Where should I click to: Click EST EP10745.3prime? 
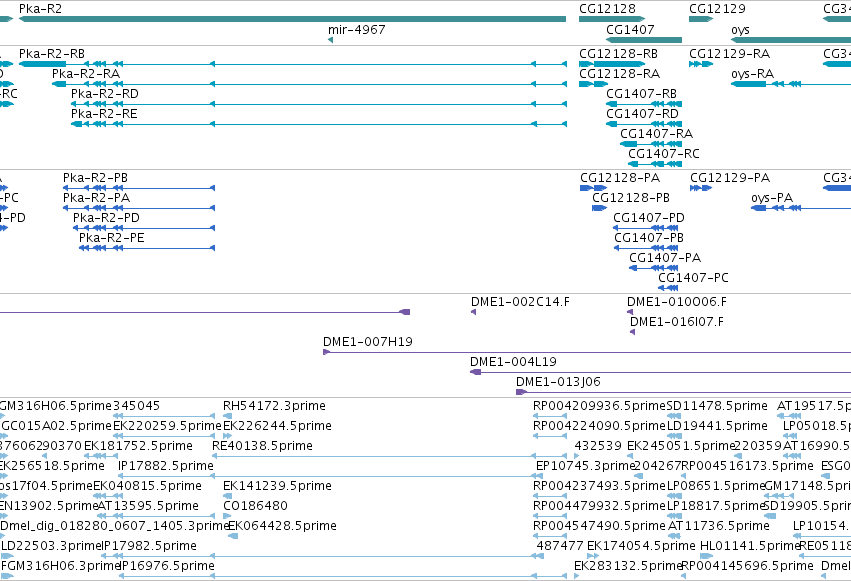(585, 466)
